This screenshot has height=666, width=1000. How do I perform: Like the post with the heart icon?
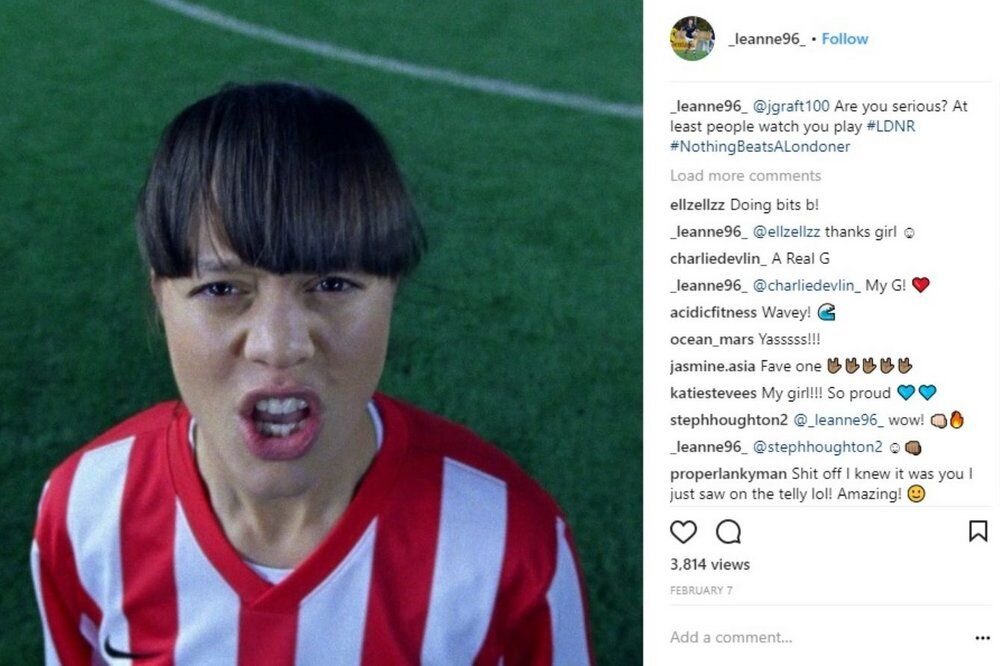click(x=683, y=531)
